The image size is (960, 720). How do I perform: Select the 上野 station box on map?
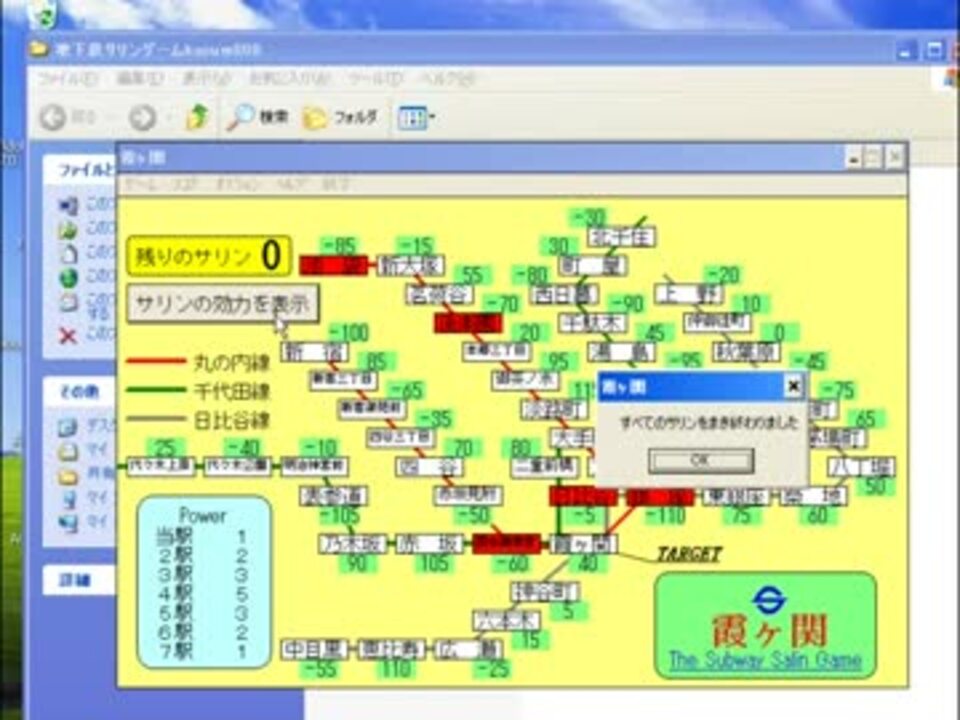pyautogui.click(x=688, y=294)
